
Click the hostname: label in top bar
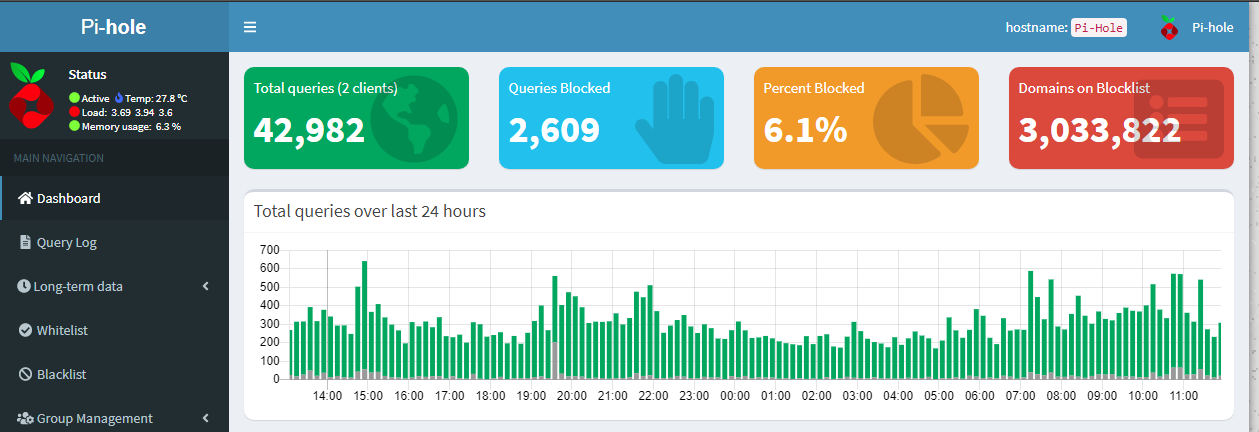[x=1036, y=28]
